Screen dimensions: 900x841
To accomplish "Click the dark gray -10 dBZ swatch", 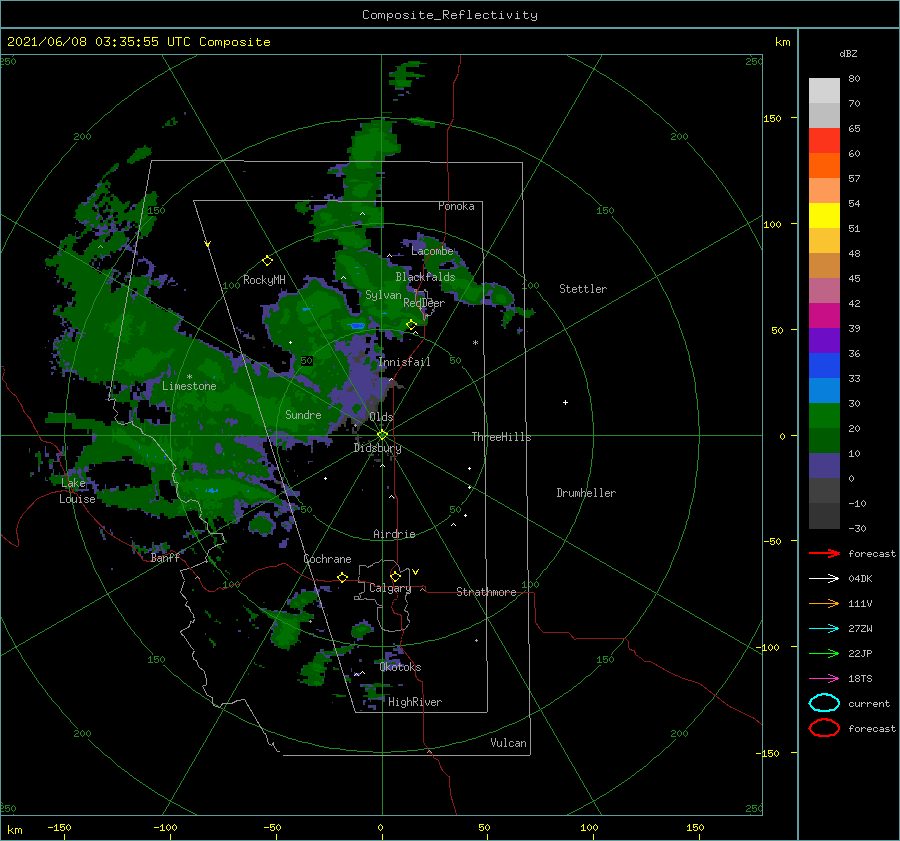I will coord(824,515).
